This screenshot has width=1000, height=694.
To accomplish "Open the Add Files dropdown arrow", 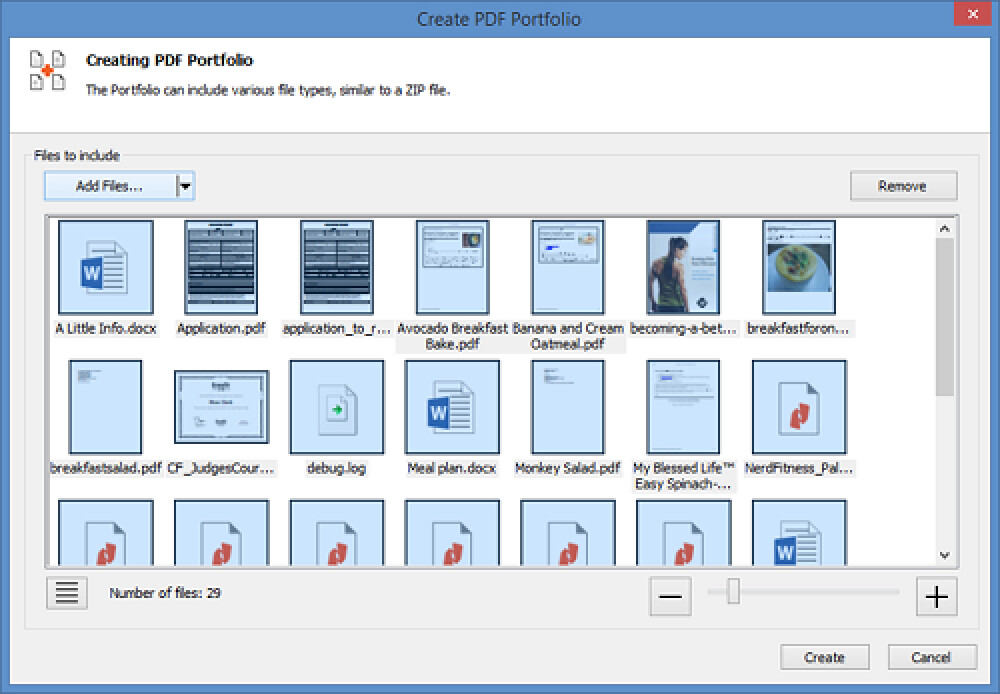I will click(x=184, y=185).
